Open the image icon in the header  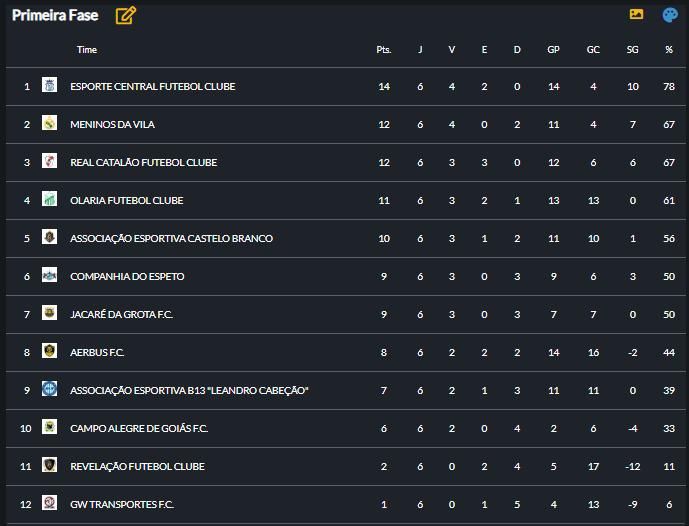(636, 15)
